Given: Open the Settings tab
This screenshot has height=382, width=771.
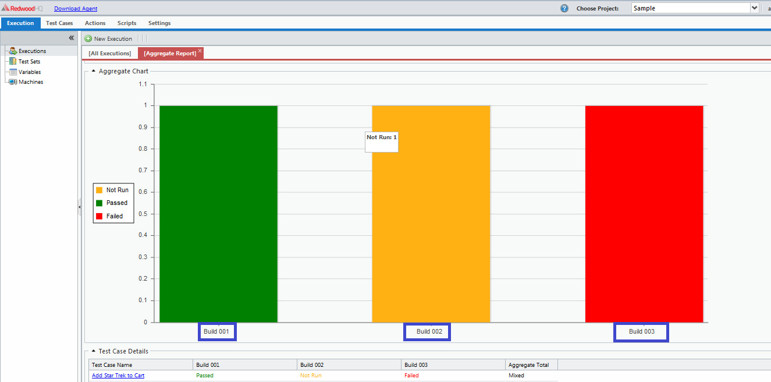Looking at the screenshot, I should point(159,23).
